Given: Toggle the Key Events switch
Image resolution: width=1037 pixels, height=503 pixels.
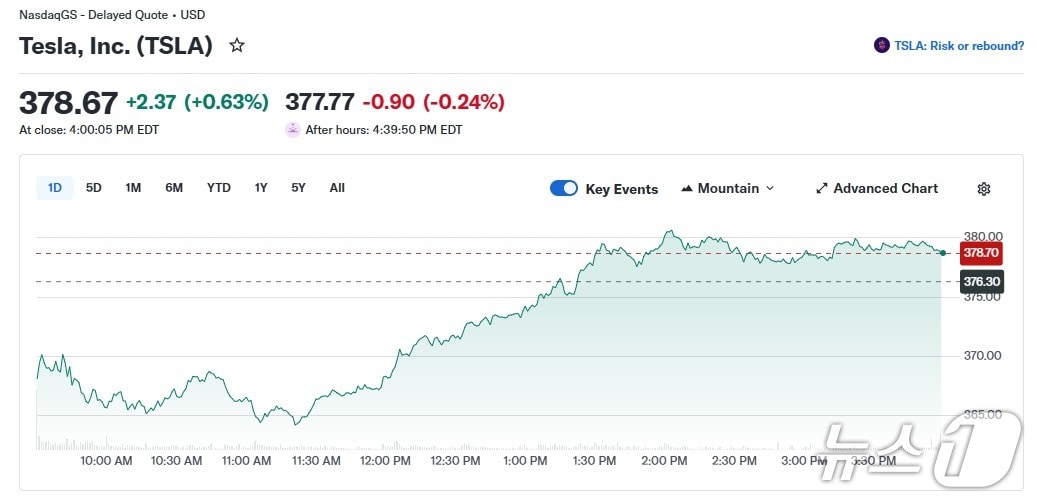Looking at the screenshot, I should click(564, 188).
